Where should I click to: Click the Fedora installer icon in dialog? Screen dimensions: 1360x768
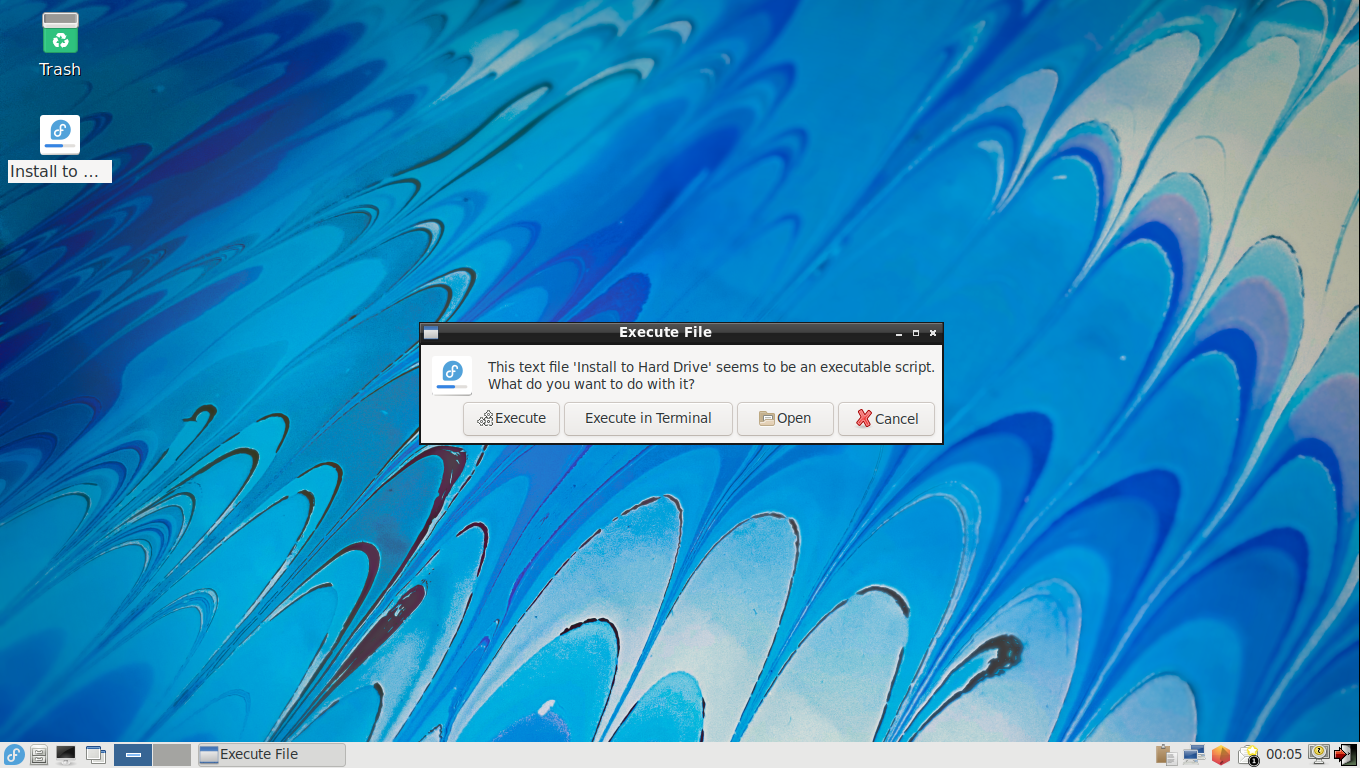point(452,376)
